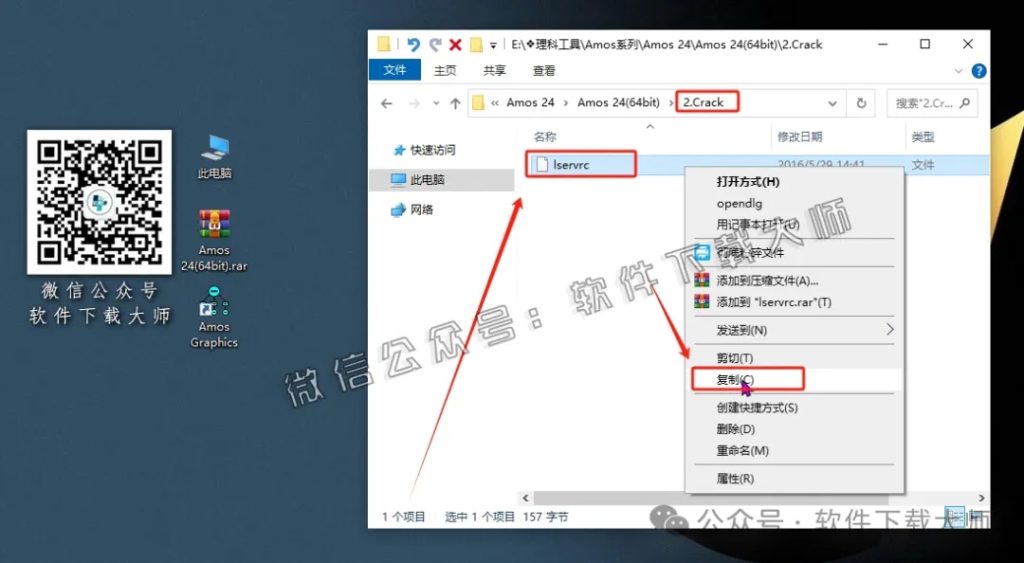The height and width of the screenshot is (563, 1024).
Task: Open Explorer help question mark icon
Action: (x=978, y=71)
